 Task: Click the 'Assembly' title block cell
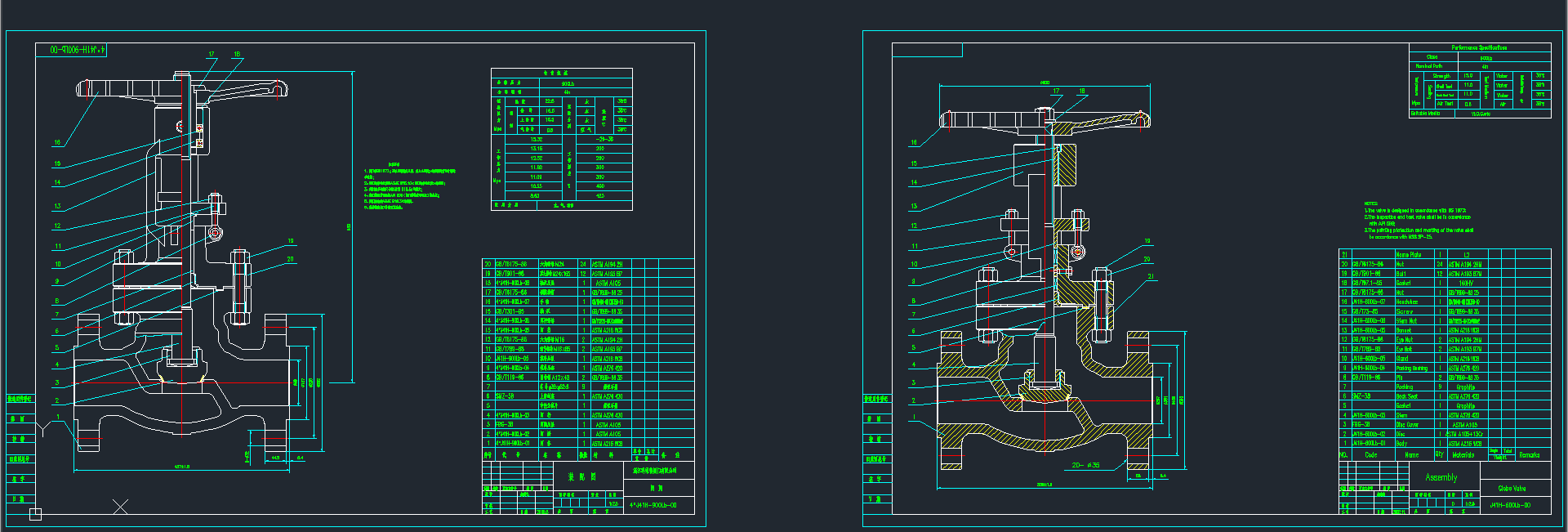pos(1441,477)
